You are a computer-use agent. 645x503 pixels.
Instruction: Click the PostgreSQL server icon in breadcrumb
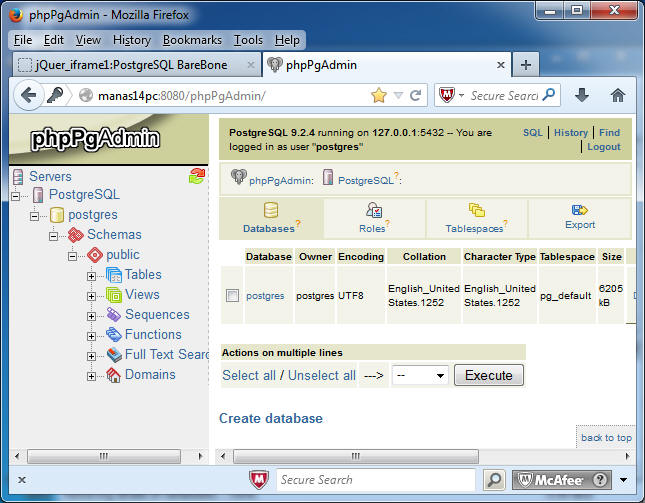(328, 177)
